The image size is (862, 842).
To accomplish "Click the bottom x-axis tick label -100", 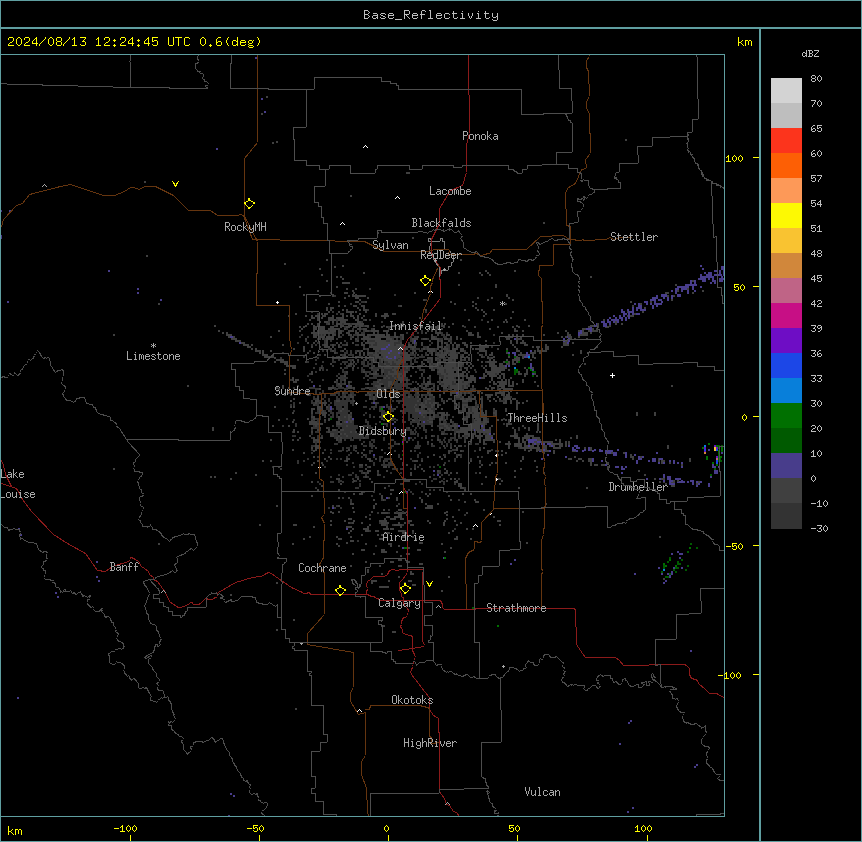I will click(x=125, y=828).
